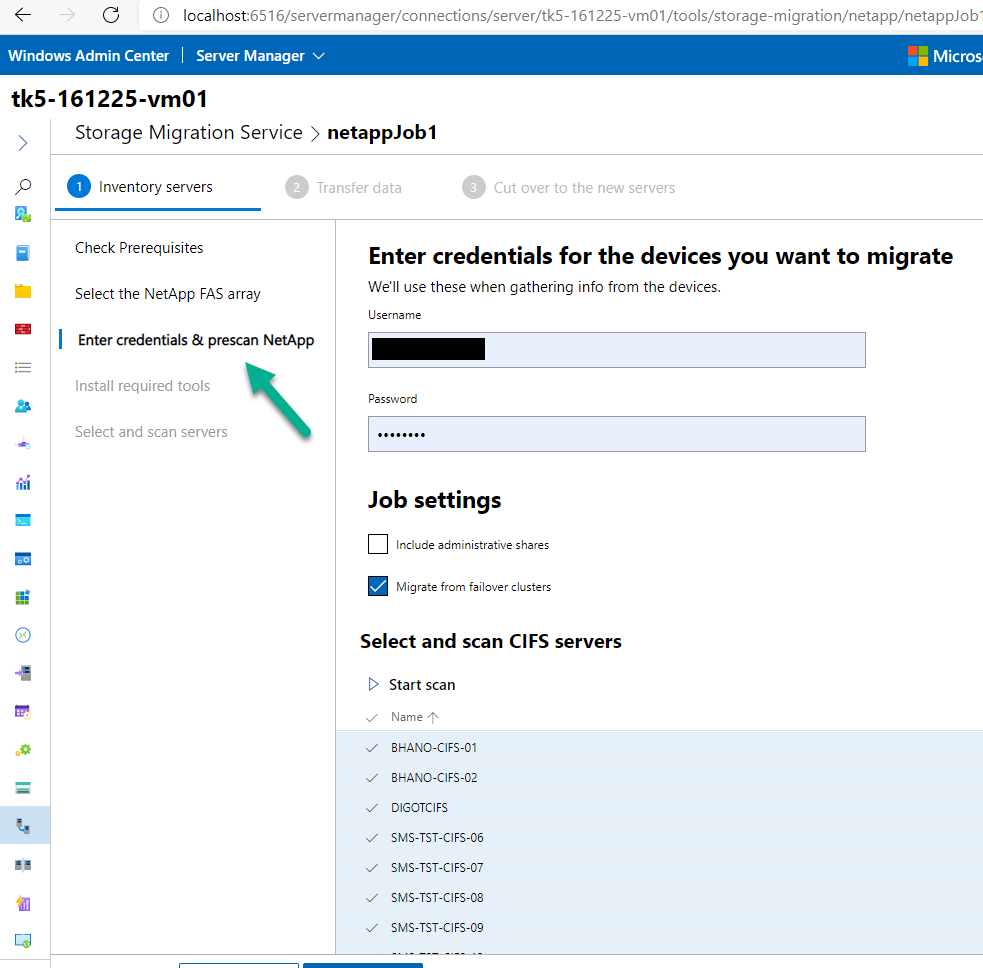983x968 pixels.
Task: Open the Remote Desktop icon
Action: [23, 635]
